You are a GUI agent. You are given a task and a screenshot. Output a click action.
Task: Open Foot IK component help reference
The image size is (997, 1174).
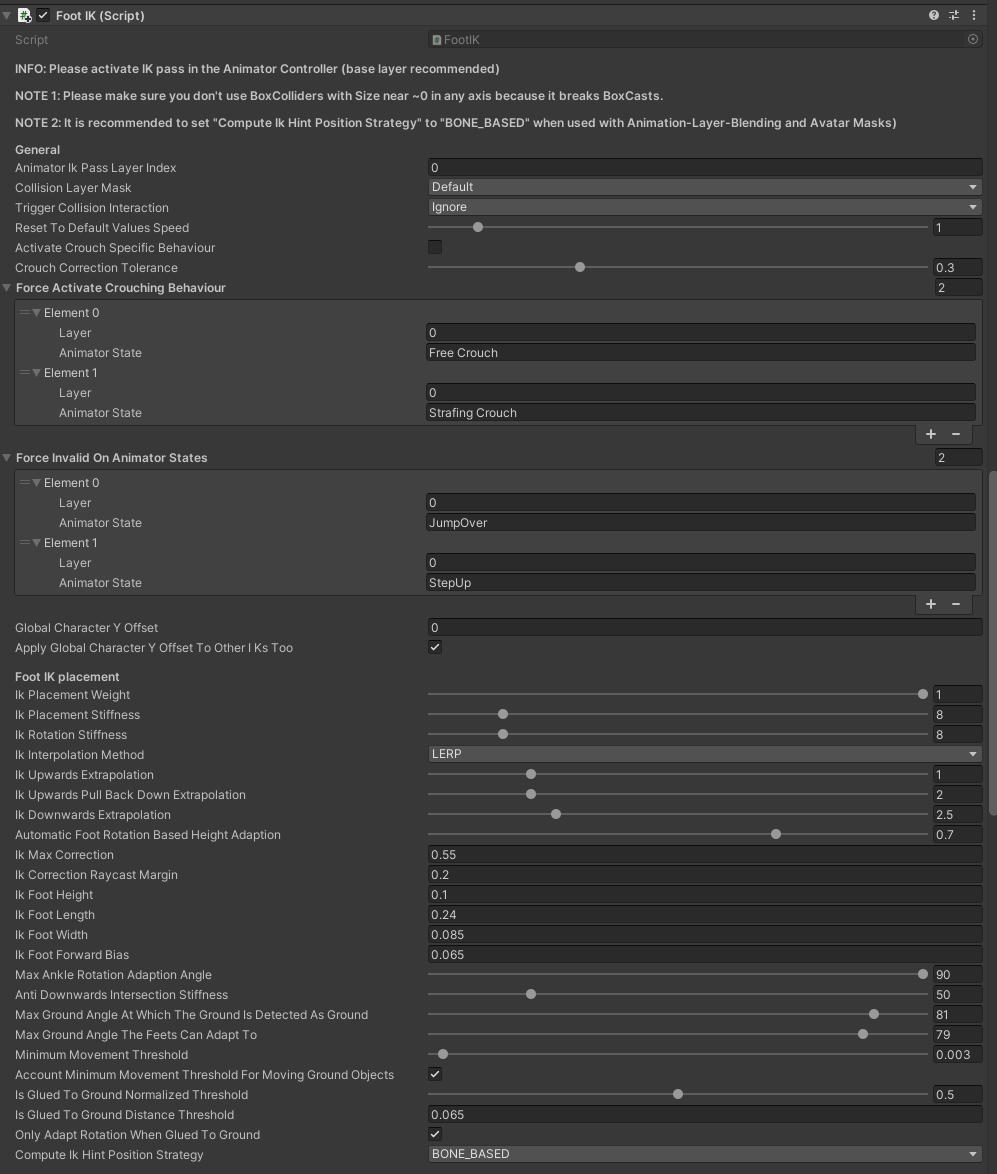click(934, 15)
